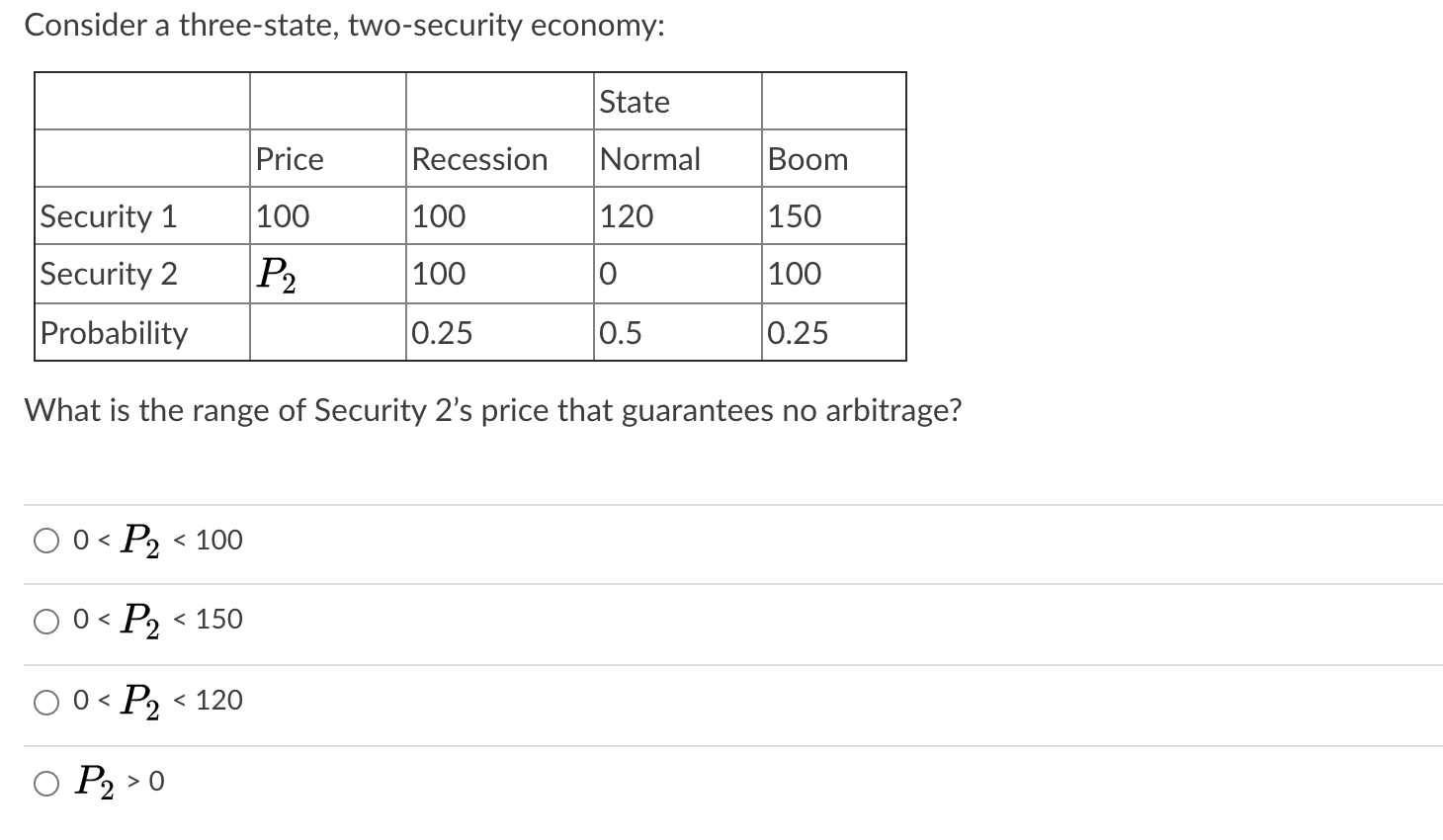The image size is (1443, 840).
Task: Click the 0.25 probability under Recession
Action: click(440, 333)
